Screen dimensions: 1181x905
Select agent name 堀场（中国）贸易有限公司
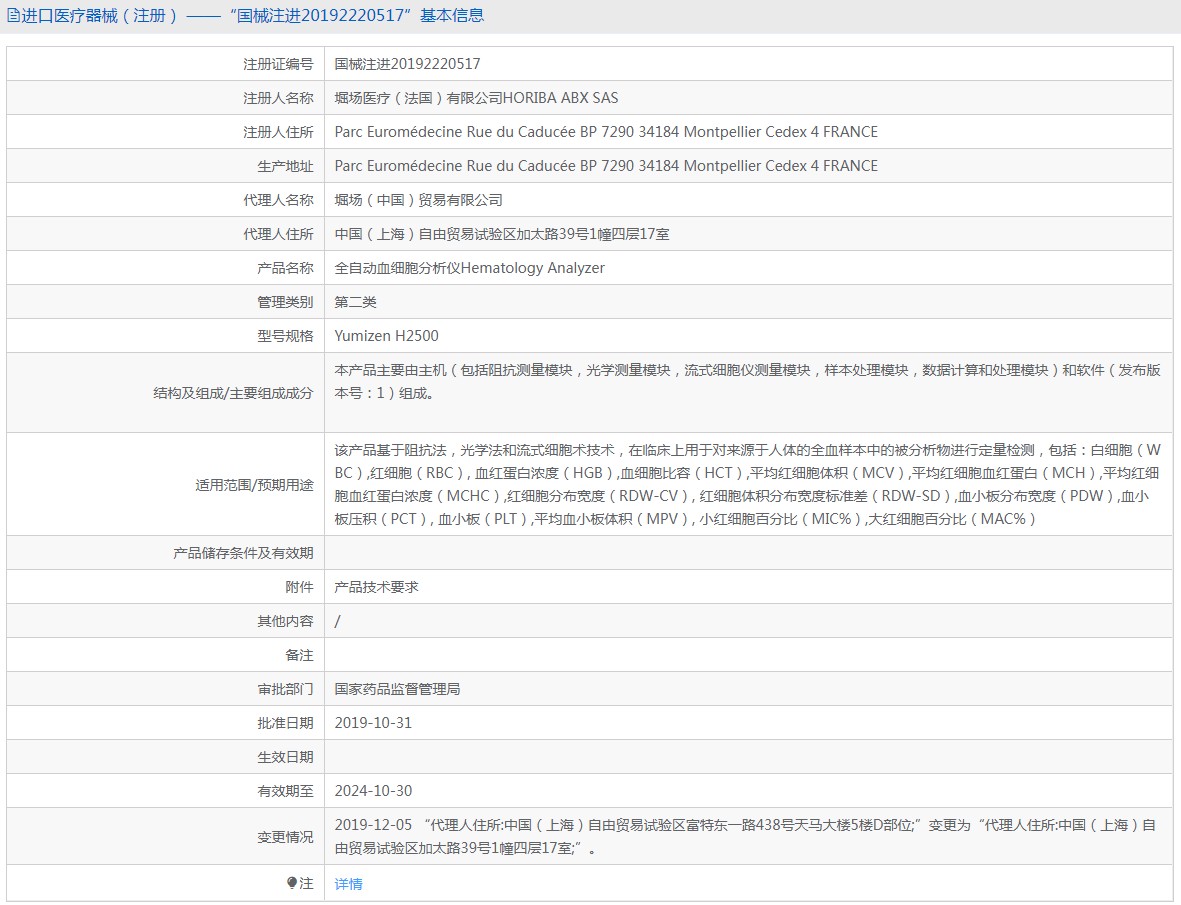(418, 200)
